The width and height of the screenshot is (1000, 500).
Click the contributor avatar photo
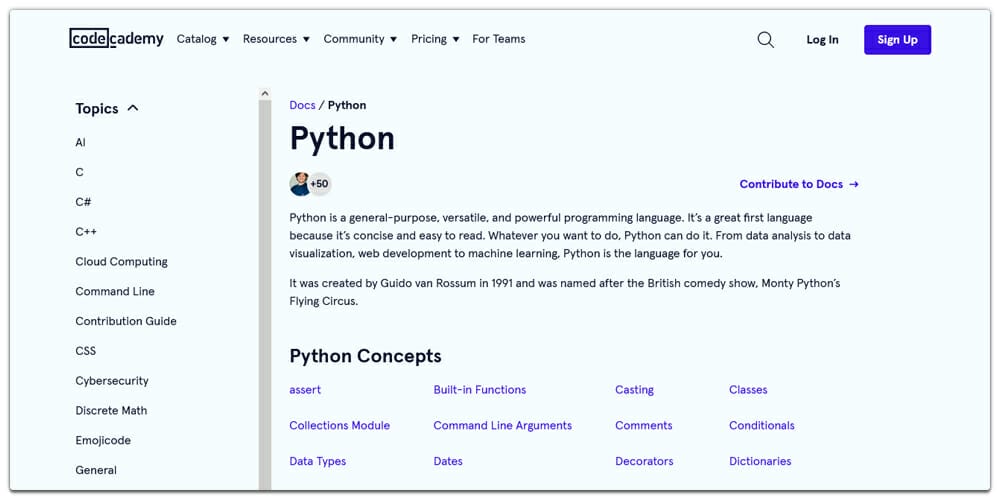pos(300,184)
